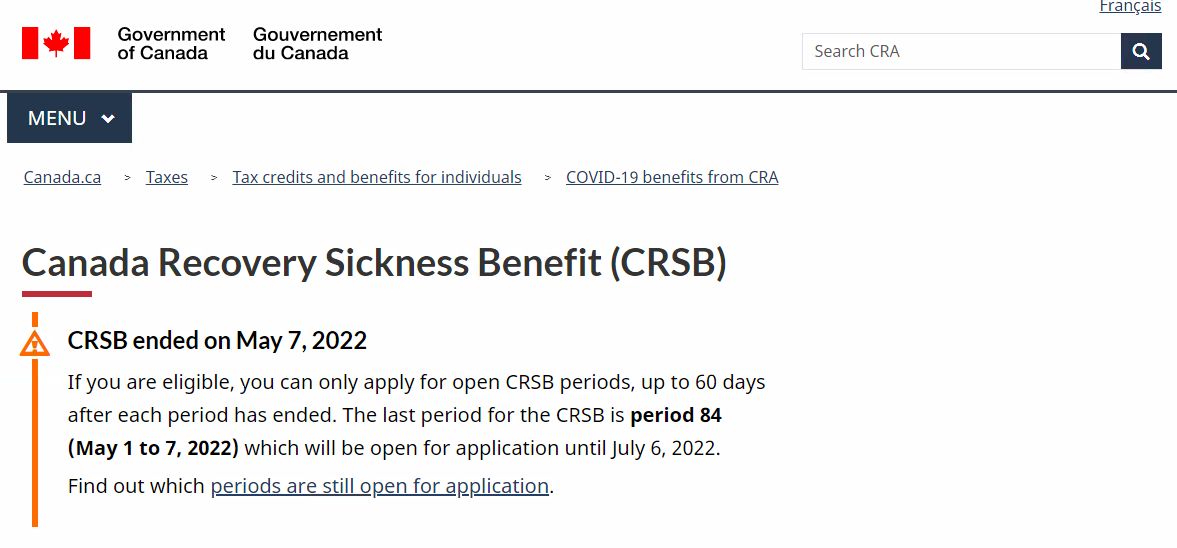
Task: Click the CRSB ended on May 7 heading
Action: [x=217, y=341]
